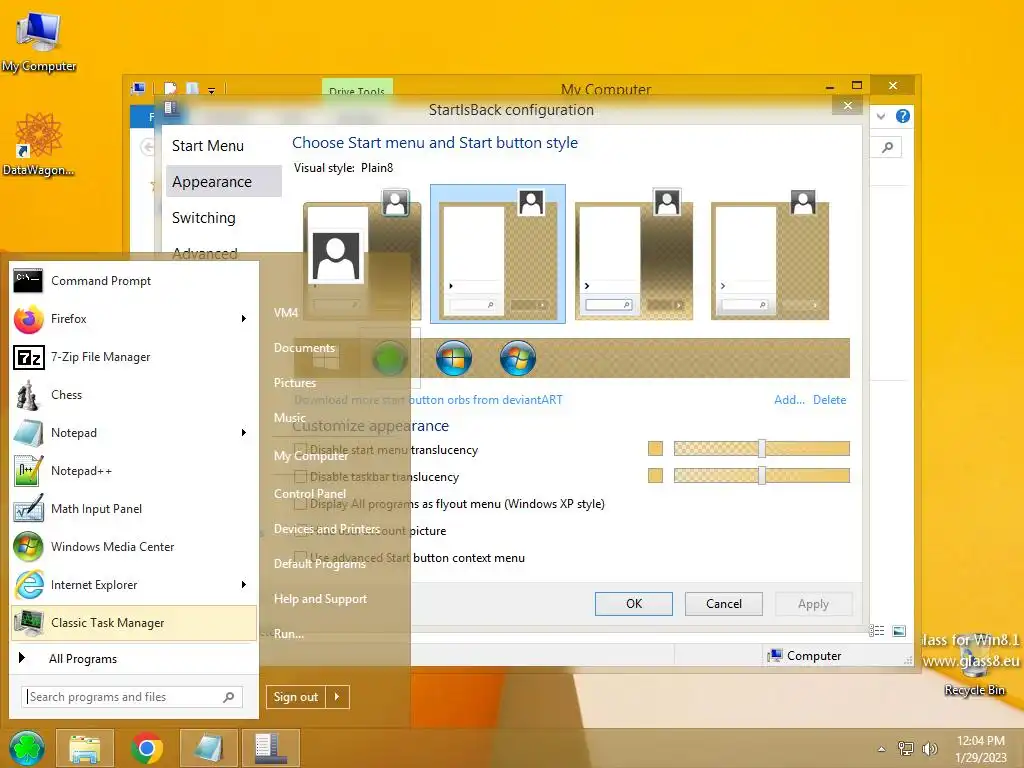This screenshot has height=768, width=1024.
Task: Select the third start menu style thumbnail
Action: click(x=633, y=254)
